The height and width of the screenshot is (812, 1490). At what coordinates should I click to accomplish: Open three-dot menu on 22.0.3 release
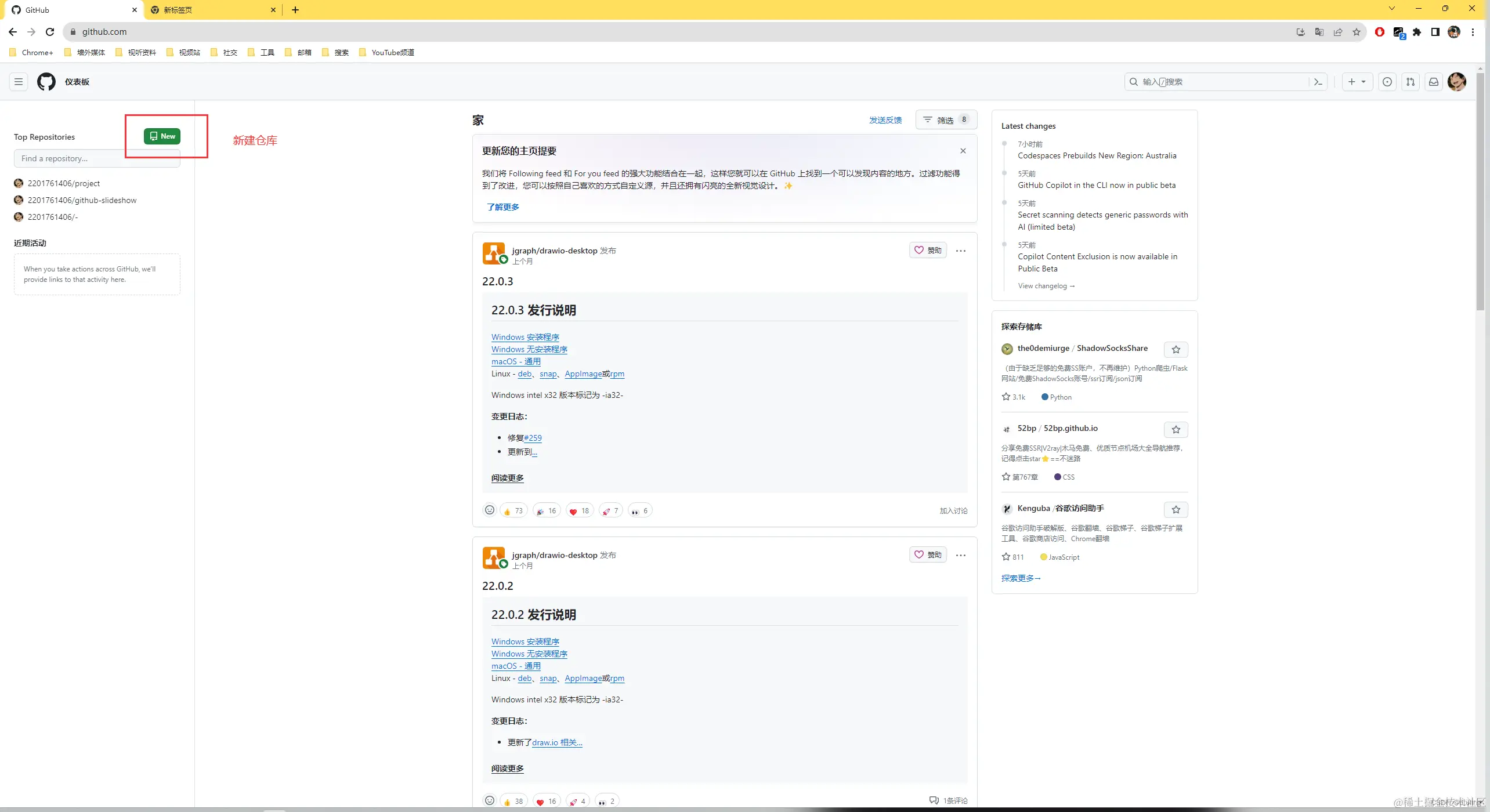pyautogui.click(x=961, y=251)
